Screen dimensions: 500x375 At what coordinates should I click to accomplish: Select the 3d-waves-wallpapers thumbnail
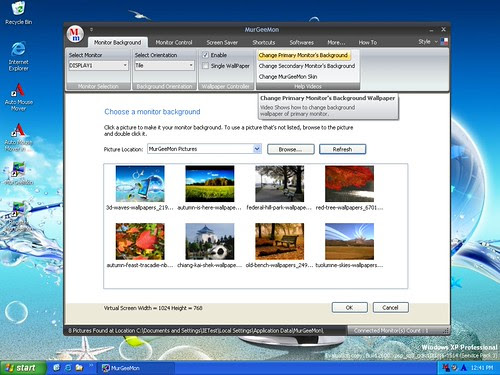point(140,184)
